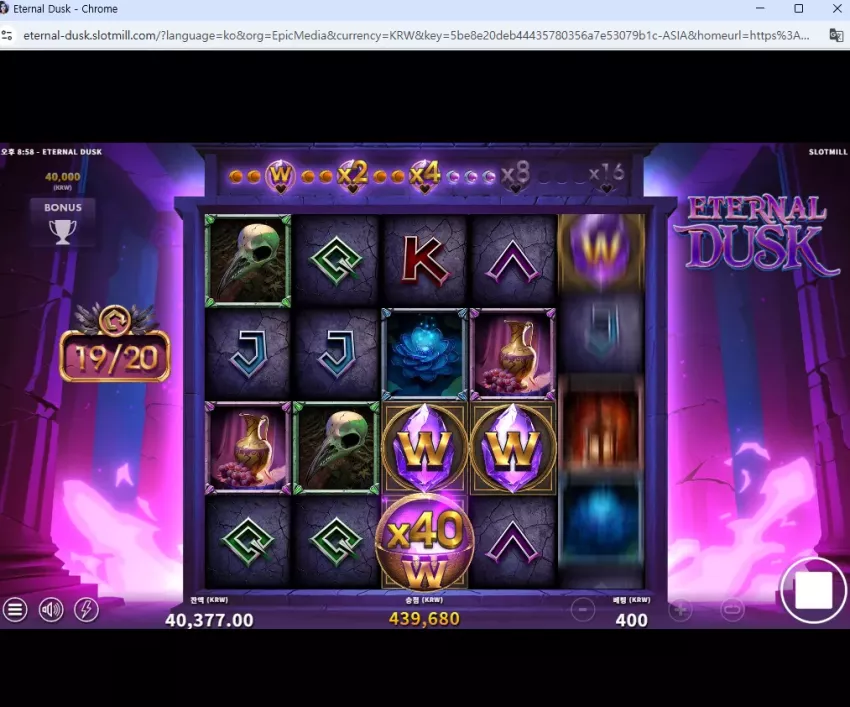Viewport: 850px width, 707px height.
Task: Click the first blue J symbol
Action: click(248, 354)
